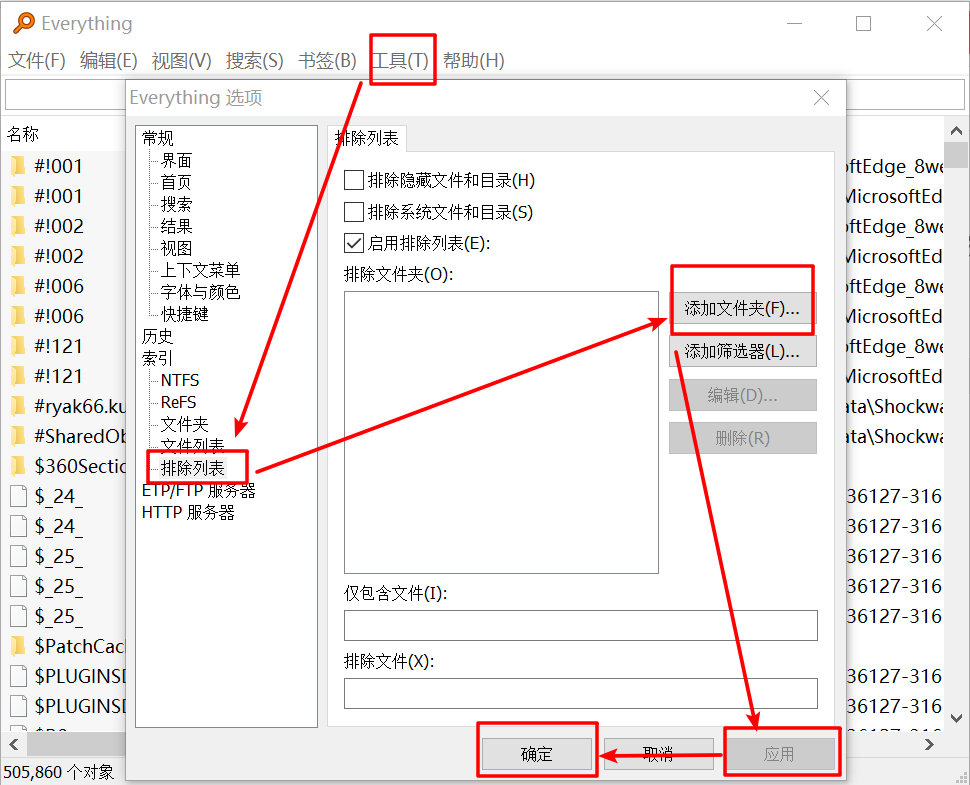Click the folder icon next to #SharedOb
Viewport: 970px width, 785px height.
pos(16,435)
